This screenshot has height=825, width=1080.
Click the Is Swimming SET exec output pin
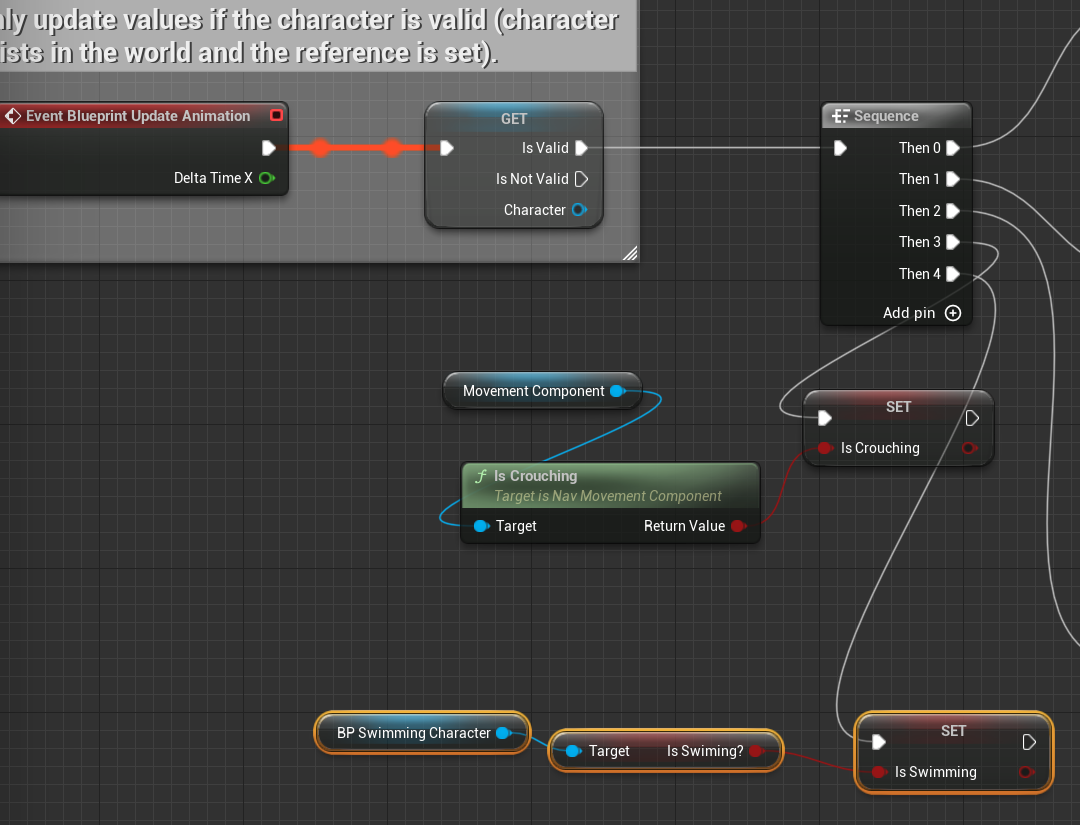1028,742
